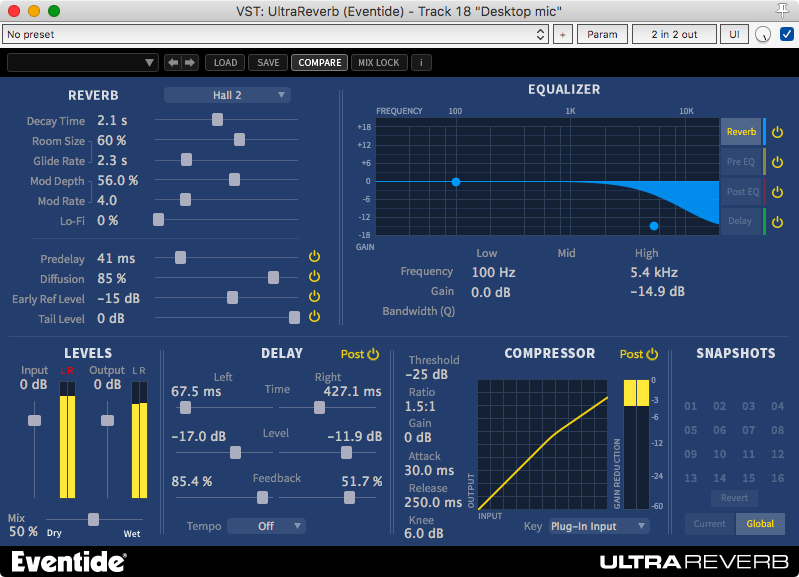Image resolution: width=799 pixels, height=577 pixels.
Task: Click the Threshold -25 dB value
Action: [427, 375]
